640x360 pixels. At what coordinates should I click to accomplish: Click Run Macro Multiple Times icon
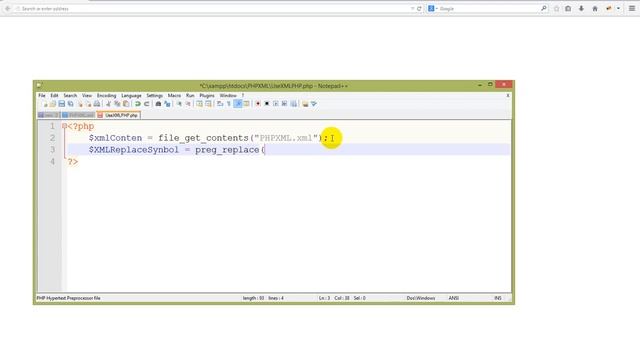pos(284,104)
